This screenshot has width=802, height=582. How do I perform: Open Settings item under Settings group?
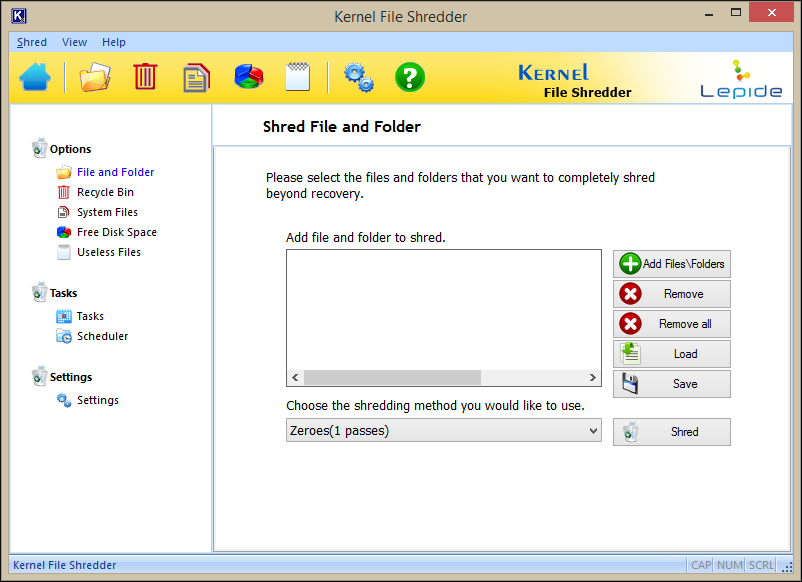[98, 400]
